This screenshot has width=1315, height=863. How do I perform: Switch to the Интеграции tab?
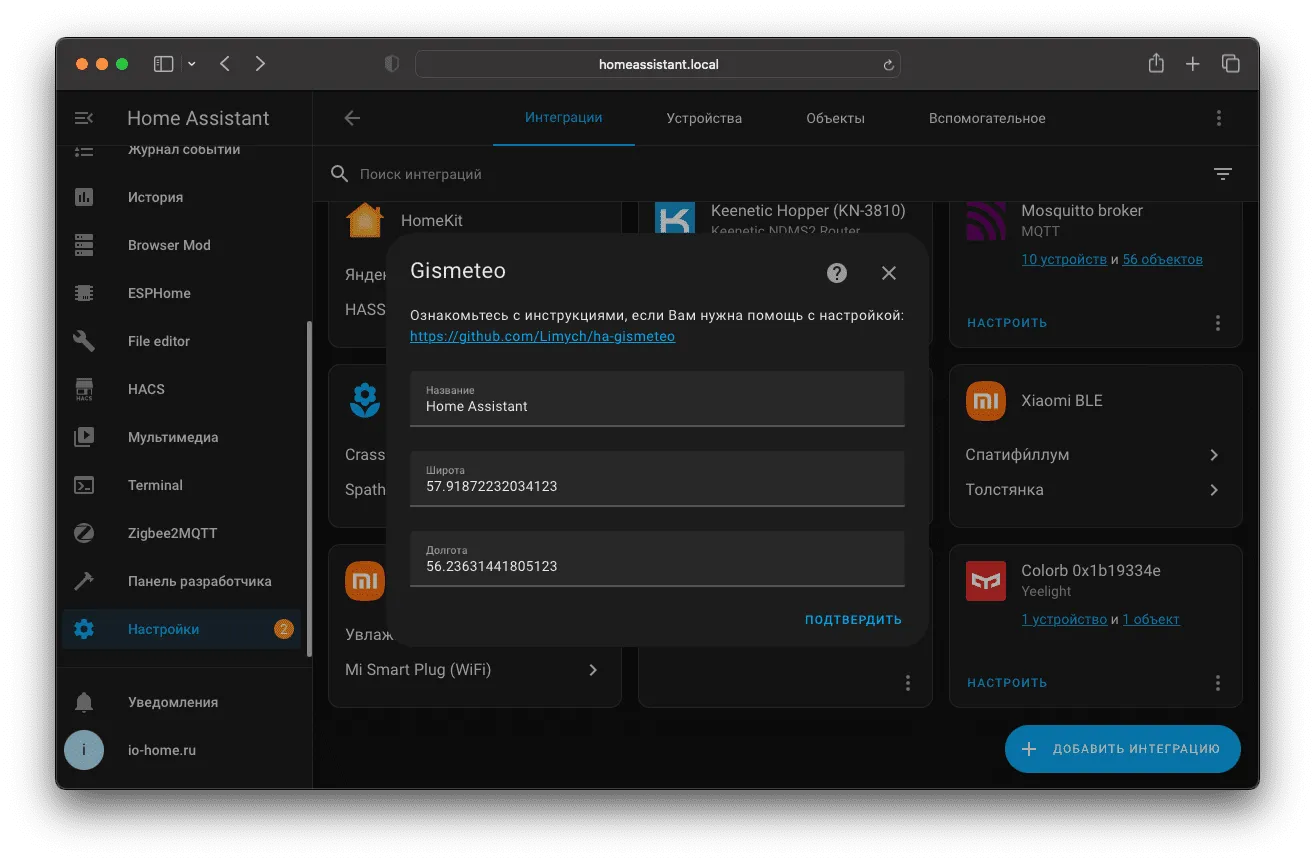(x=564, y=118)
